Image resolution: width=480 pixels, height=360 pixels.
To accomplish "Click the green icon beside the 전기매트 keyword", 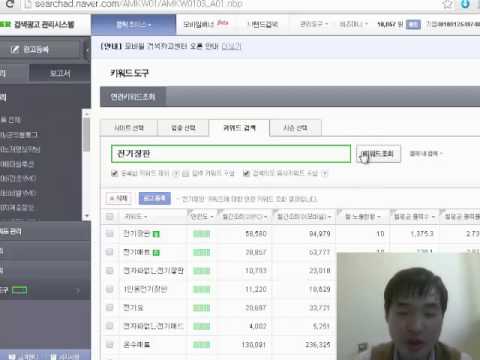I will coord(156,253).
